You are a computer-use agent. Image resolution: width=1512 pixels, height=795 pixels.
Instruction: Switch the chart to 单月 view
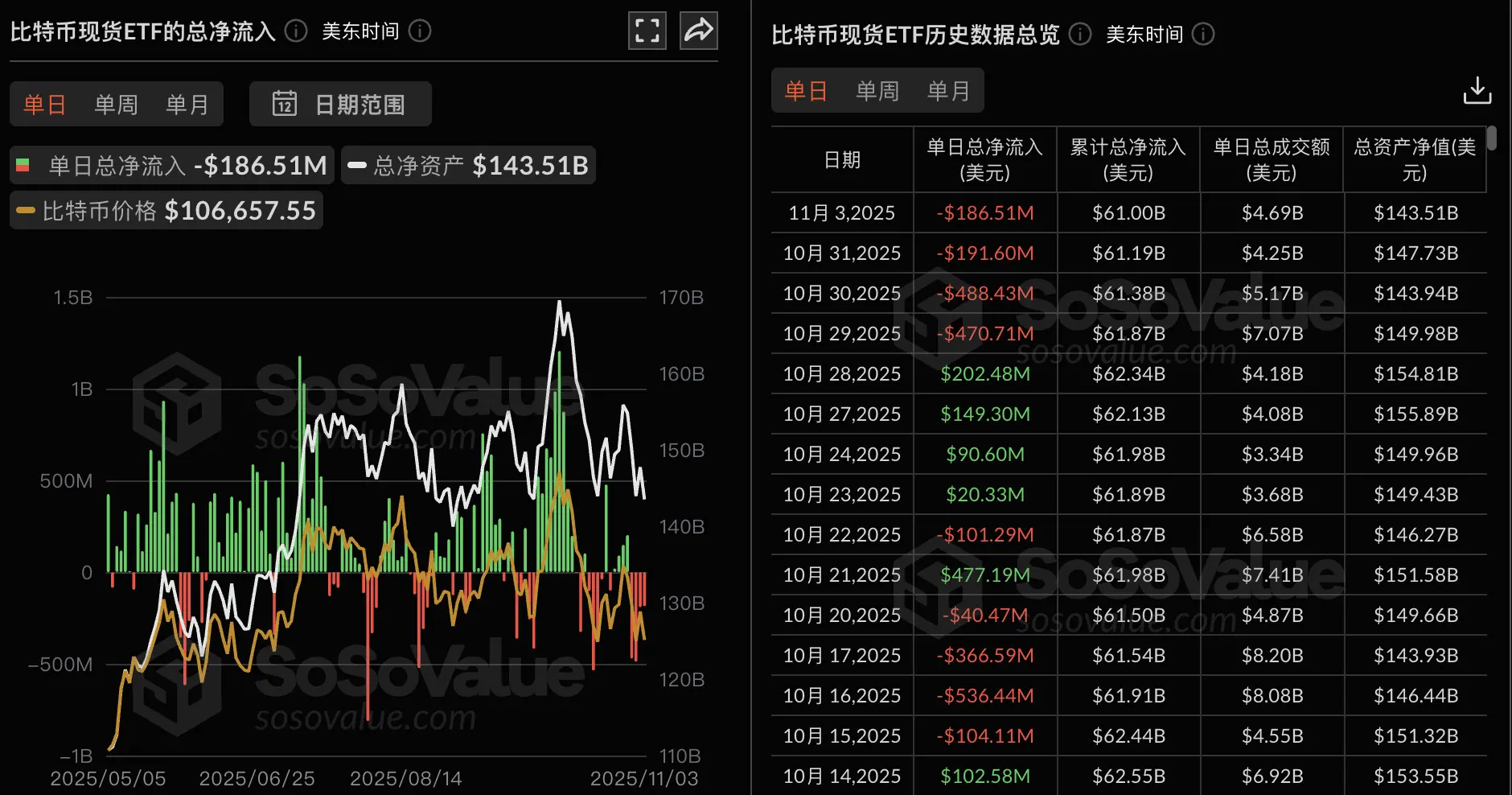point(187,104)
